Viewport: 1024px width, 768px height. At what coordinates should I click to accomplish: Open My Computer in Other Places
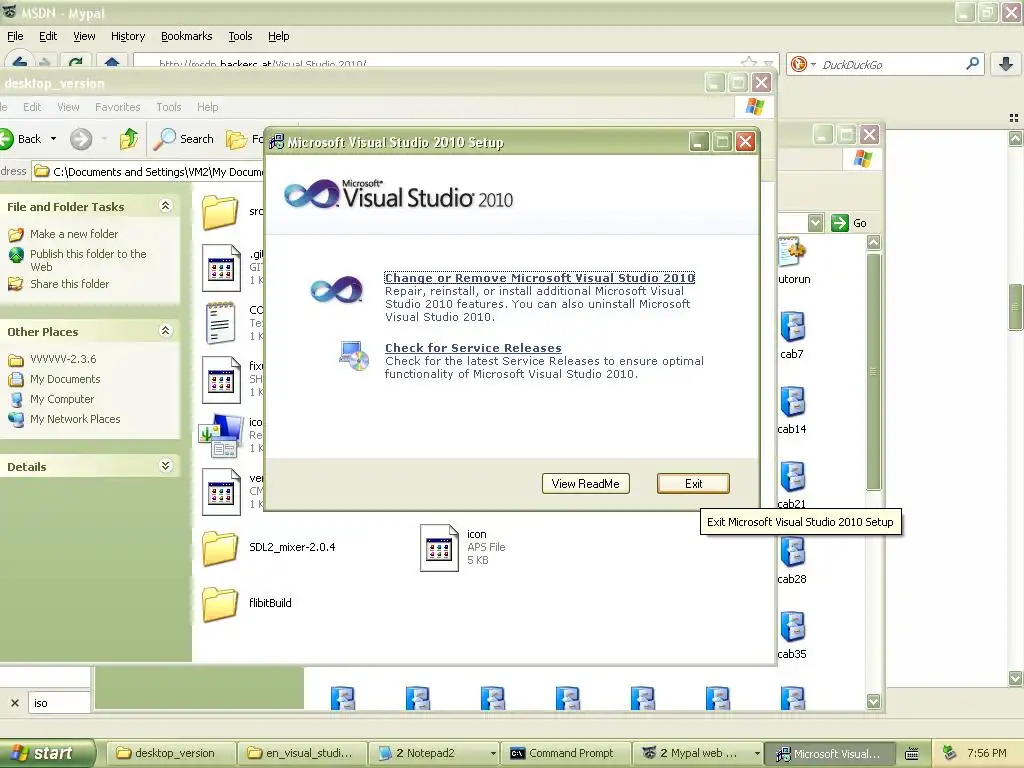tap(61, 399)
